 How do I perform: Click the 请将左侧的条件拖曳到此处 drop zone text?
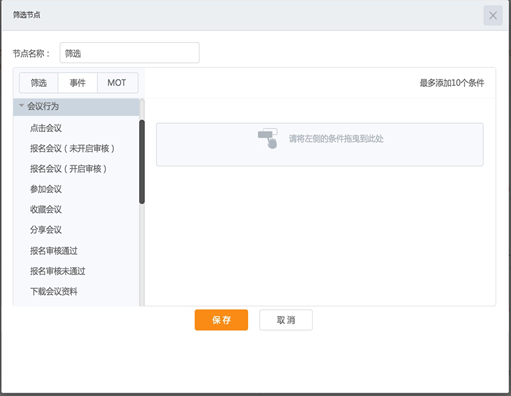tap(336, 139)
